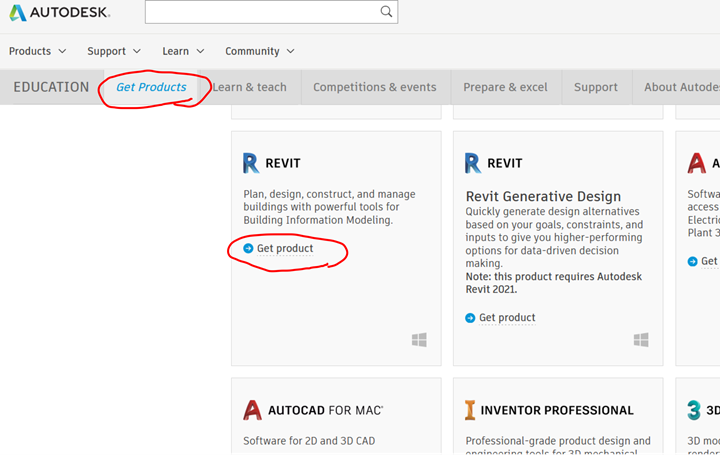Click the AutoCAD for Mac logo icon
The height and width of the screenshot is (456, 720).
point(252,410)
